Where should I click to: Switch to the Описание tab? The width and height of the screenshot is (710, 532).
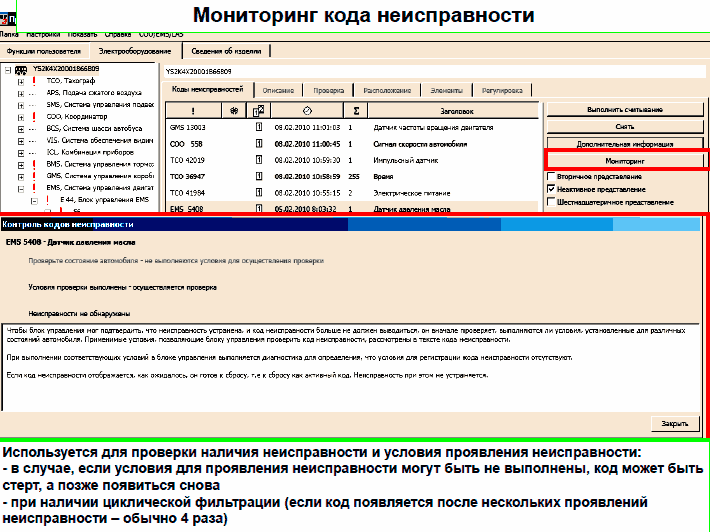tap(277, 90)
